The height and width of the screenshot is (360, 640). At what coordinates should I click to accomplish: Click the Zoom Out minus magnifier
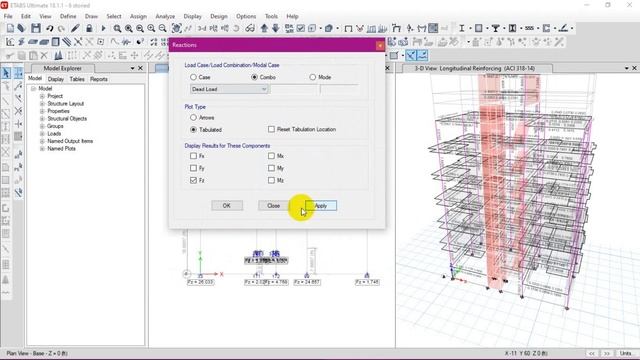tap(162, 28)
